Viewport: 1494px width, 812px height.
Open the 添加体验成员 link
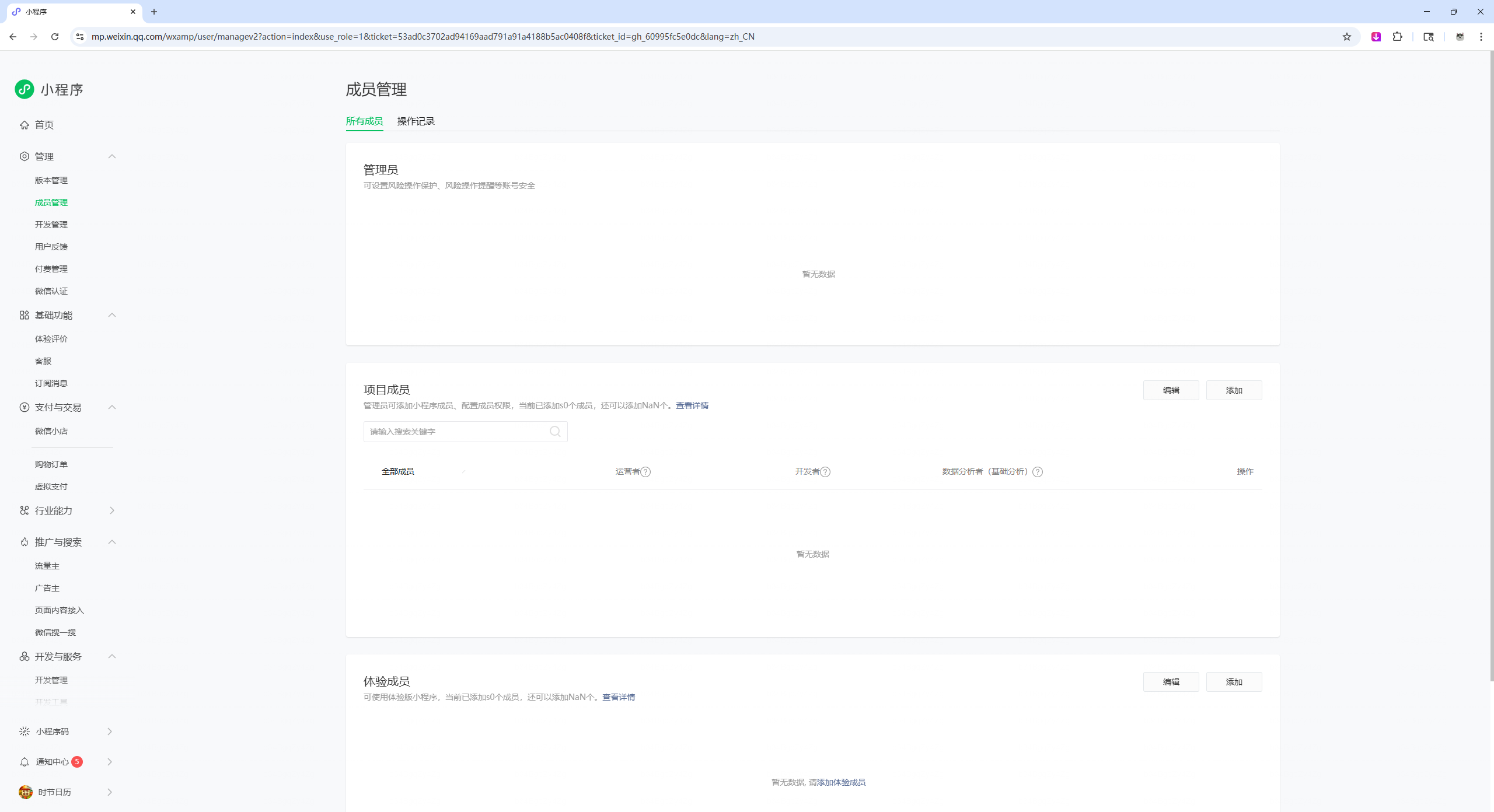(x=841, y=782)
